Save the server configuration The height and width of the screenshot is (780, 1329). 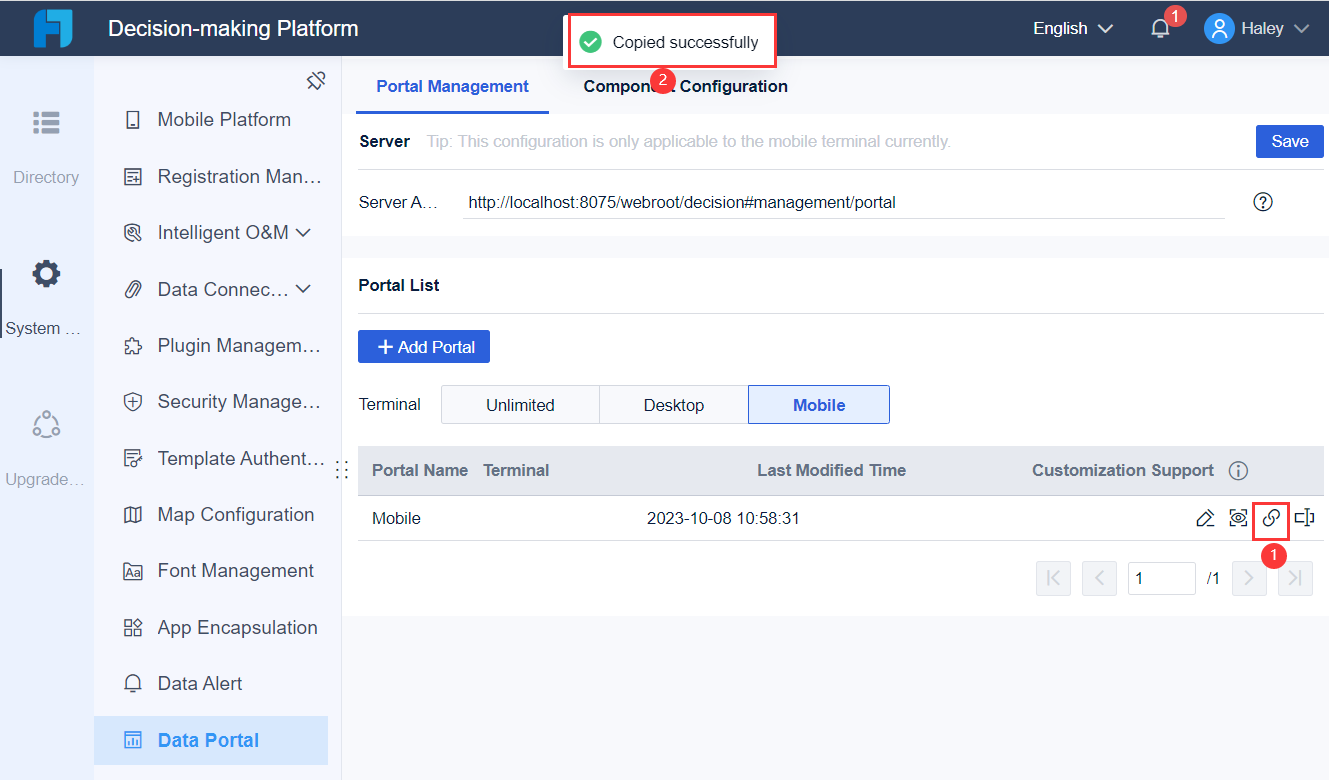pos(1289,141)
